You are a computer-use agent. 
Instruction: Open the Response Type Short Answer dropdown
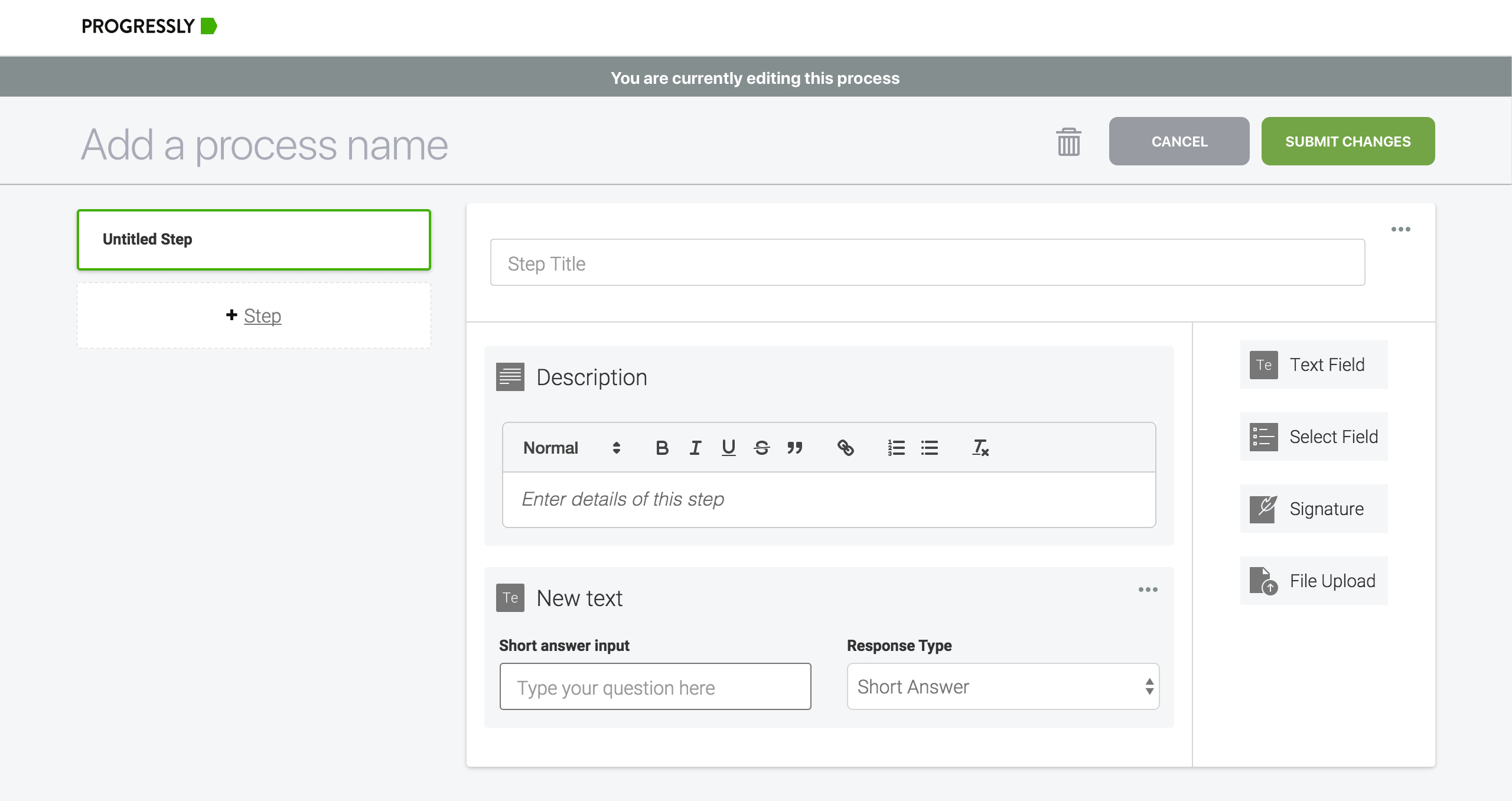(x=1002, y=686)
